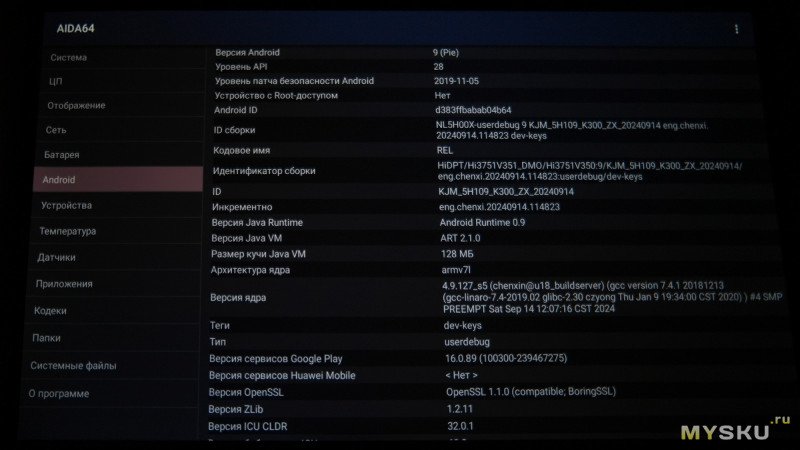Screen dimensions: 800x450
Task: Click the patch date 2019-11-05
Action: point(457,81)
